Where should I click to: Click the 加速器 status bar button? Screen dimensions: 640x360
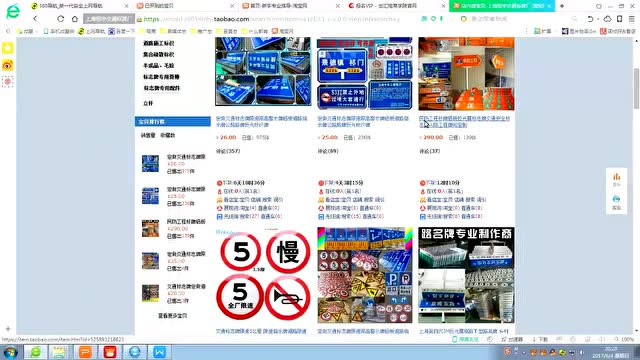point(512,339)
